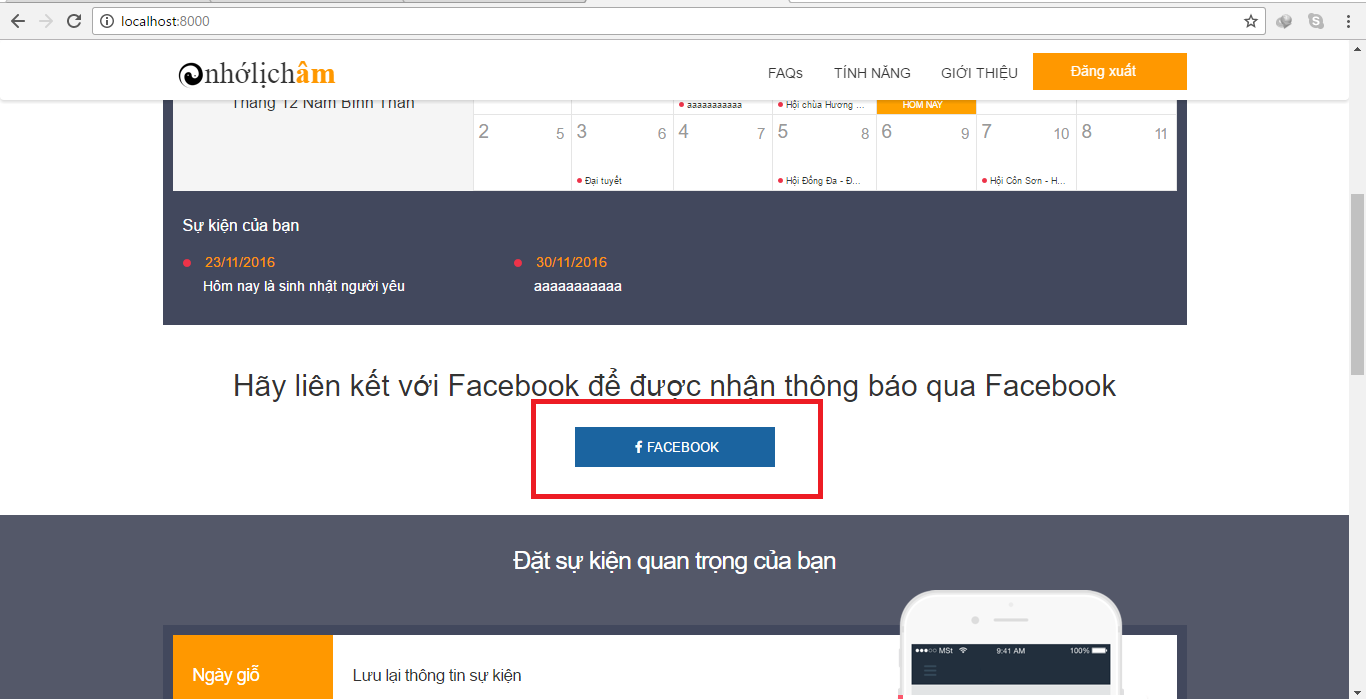The height and width of the screenshot is (699, 1366).
Task: Click the 23/11/2016 event date
Action: click(x=240, y=262)
